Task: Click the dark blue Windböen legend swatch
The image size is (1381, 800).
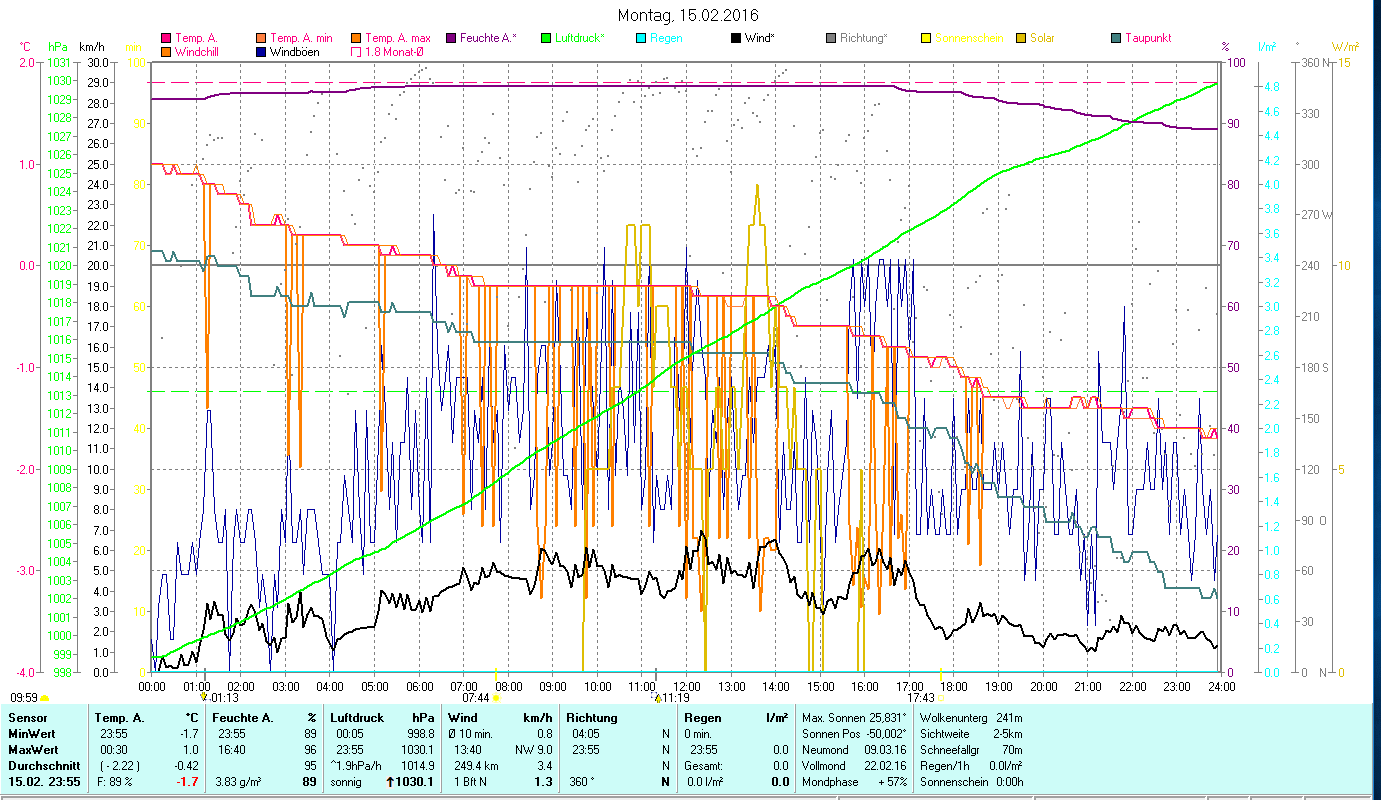Action: [x=261, y=51]
